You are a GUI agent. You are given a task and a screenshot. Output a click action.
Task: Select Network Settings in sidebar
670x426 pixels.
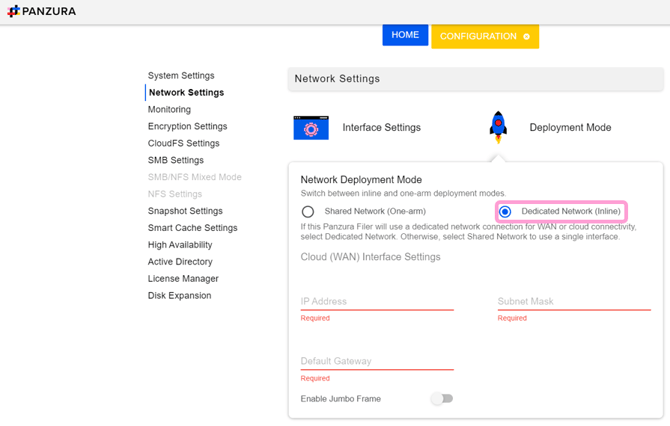coord(186,93)
